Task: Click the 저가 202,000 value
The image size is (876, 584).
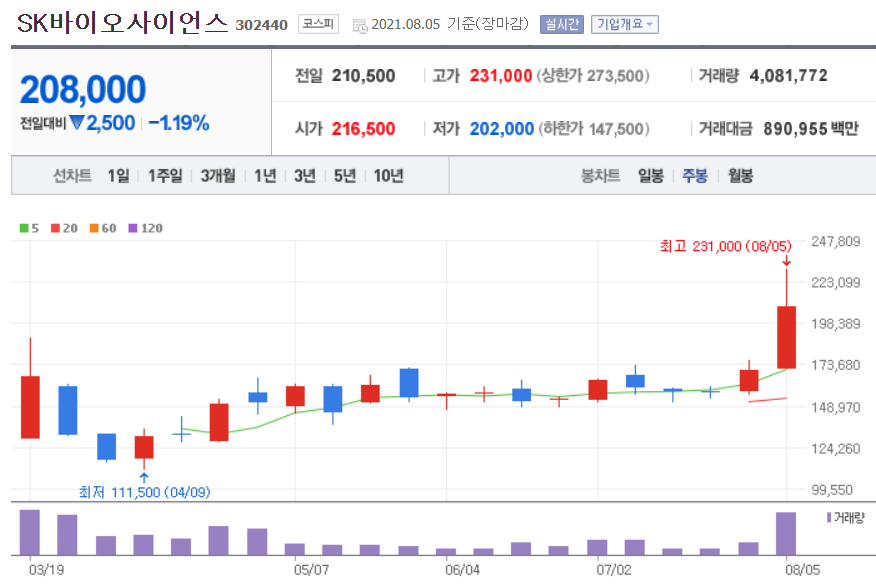Action: 502,129
